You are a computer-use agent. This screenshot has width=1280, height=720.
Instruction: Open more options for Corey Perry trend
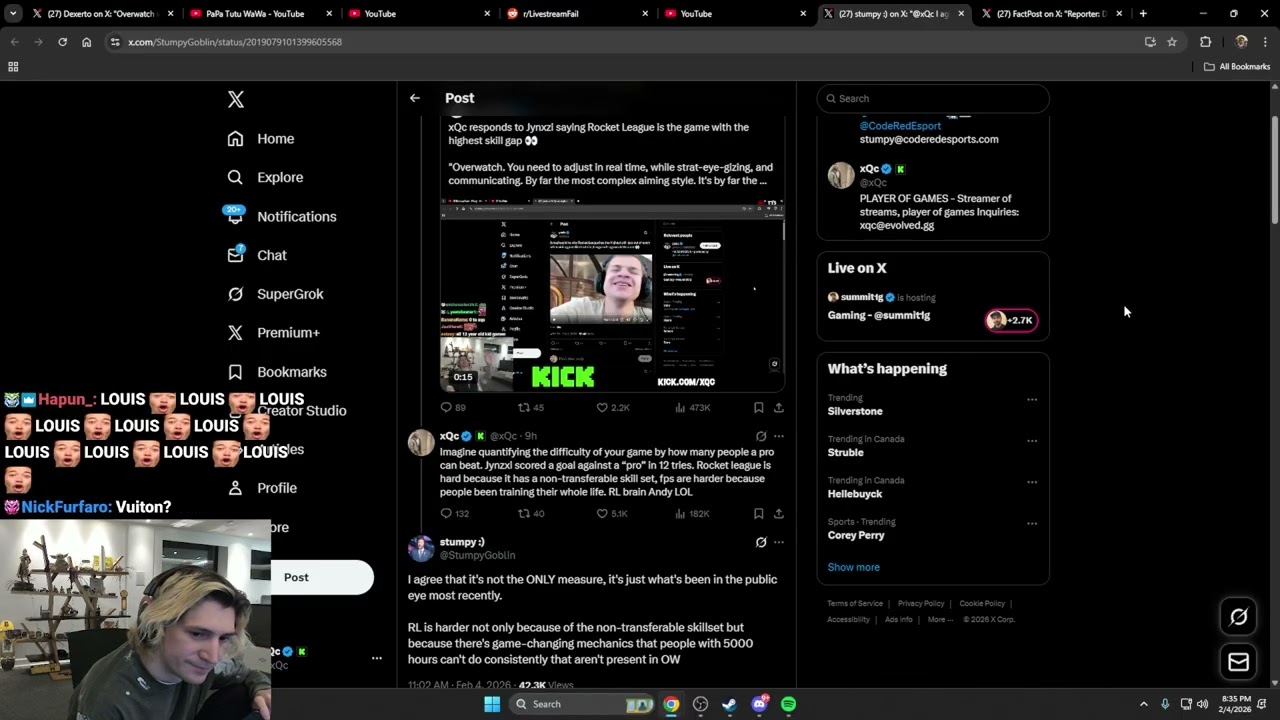[x=1031, y=523]
